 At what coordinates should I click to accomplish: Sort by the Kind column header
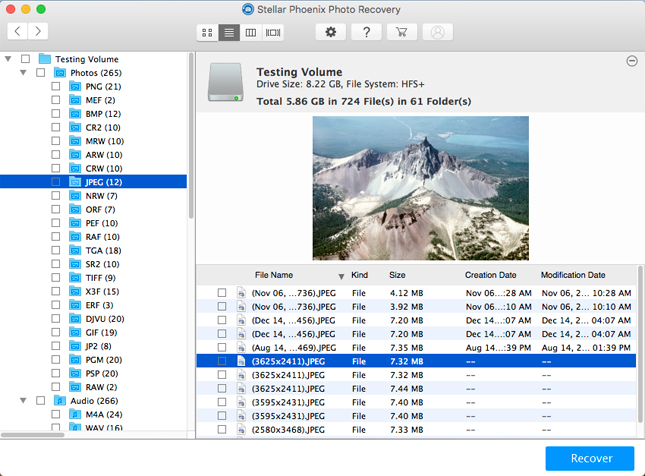point(360,275)
